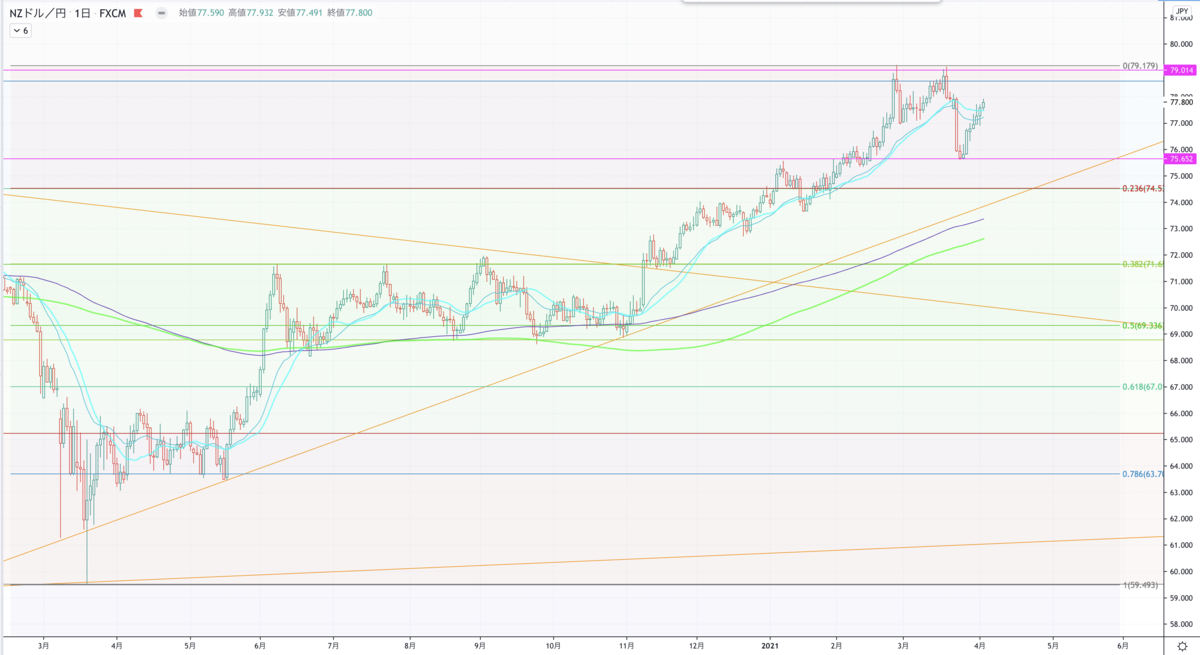This screenshot has width=1200, height=655.
Task: Click the Fibonacci 1(59.493) level label
Action: pos(1140,584)
